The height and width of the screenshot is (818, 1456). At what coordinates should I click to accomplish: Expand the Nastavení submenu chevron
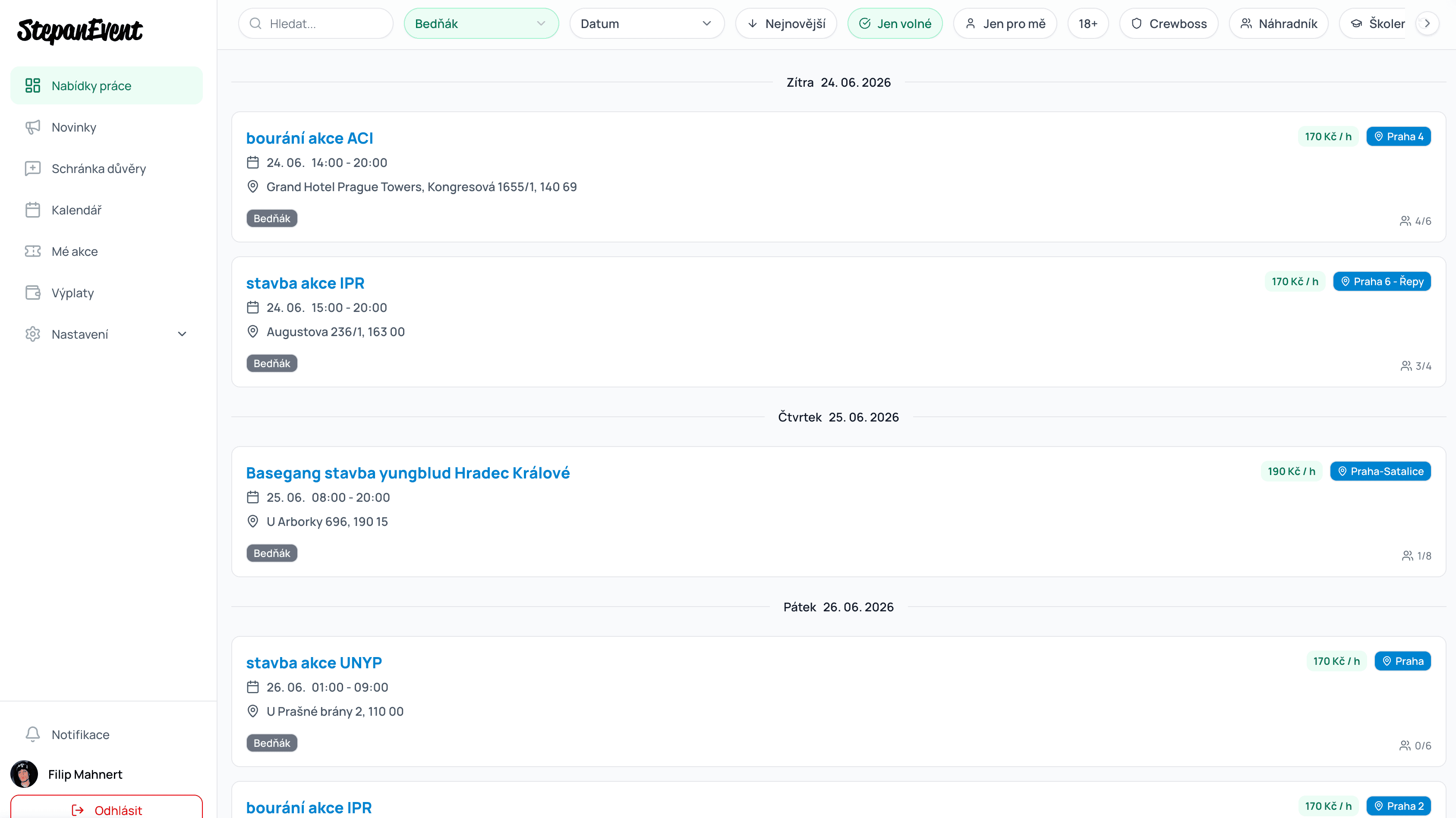[x=182, y=334]
